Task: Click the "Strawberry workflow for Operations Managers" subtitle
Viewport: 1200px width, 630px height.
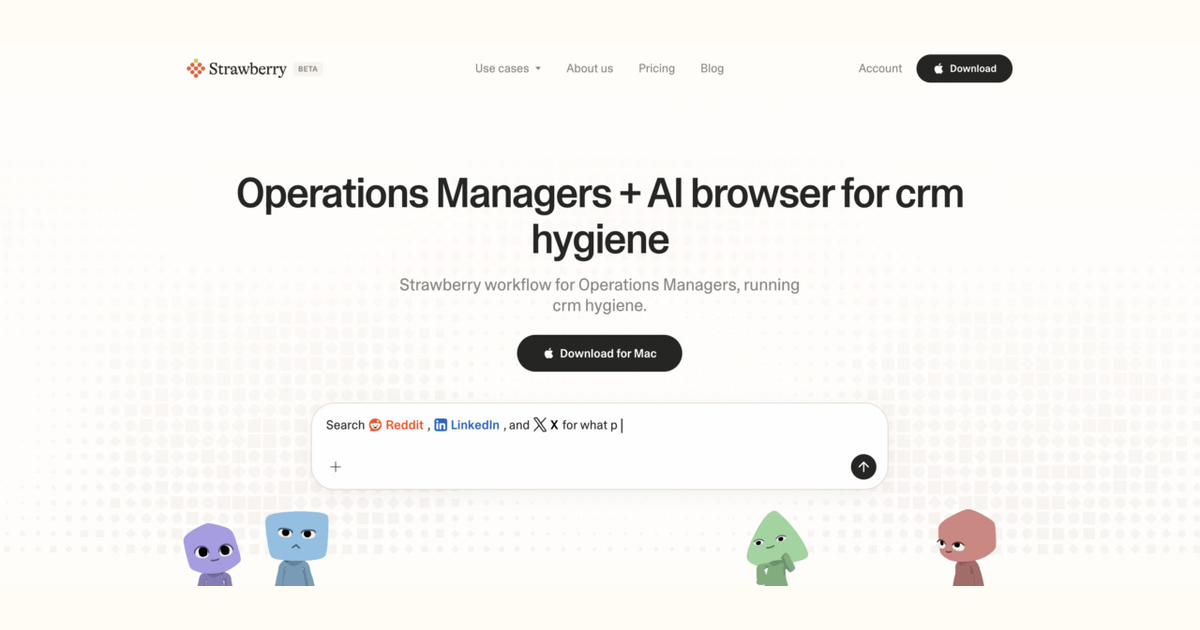Action: [x=599, y=295]
